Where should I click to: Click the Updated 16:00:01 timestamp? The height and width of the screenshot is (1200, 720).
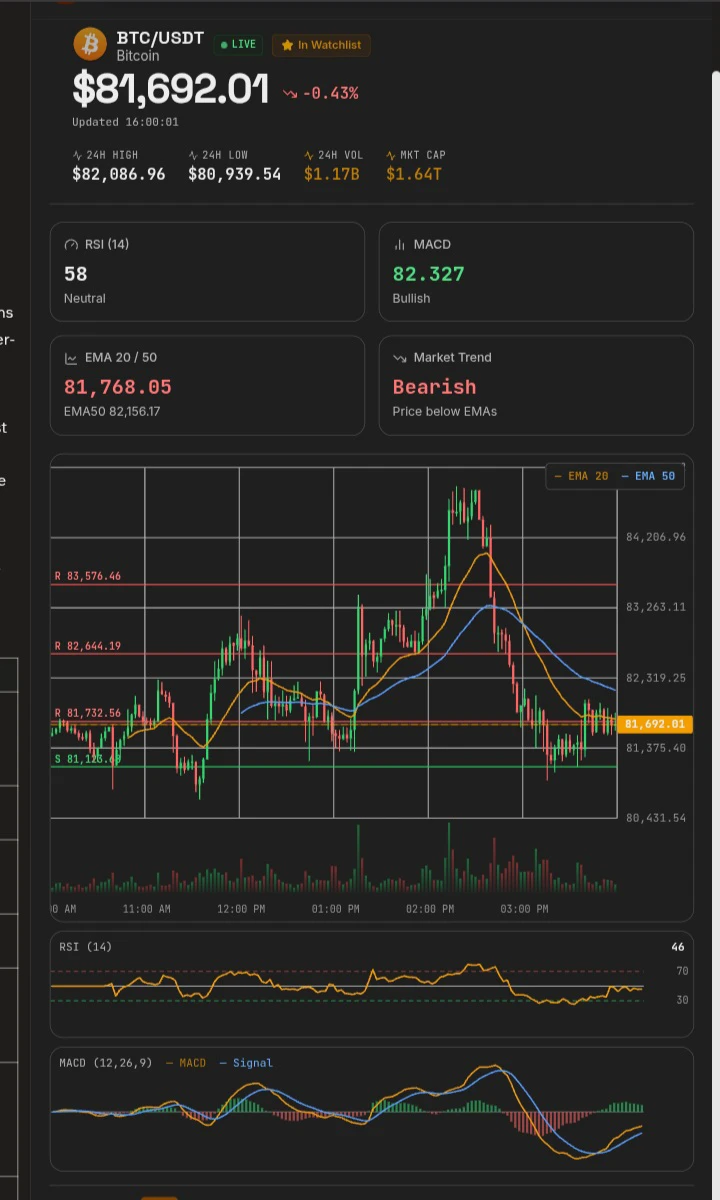[125, 122]
